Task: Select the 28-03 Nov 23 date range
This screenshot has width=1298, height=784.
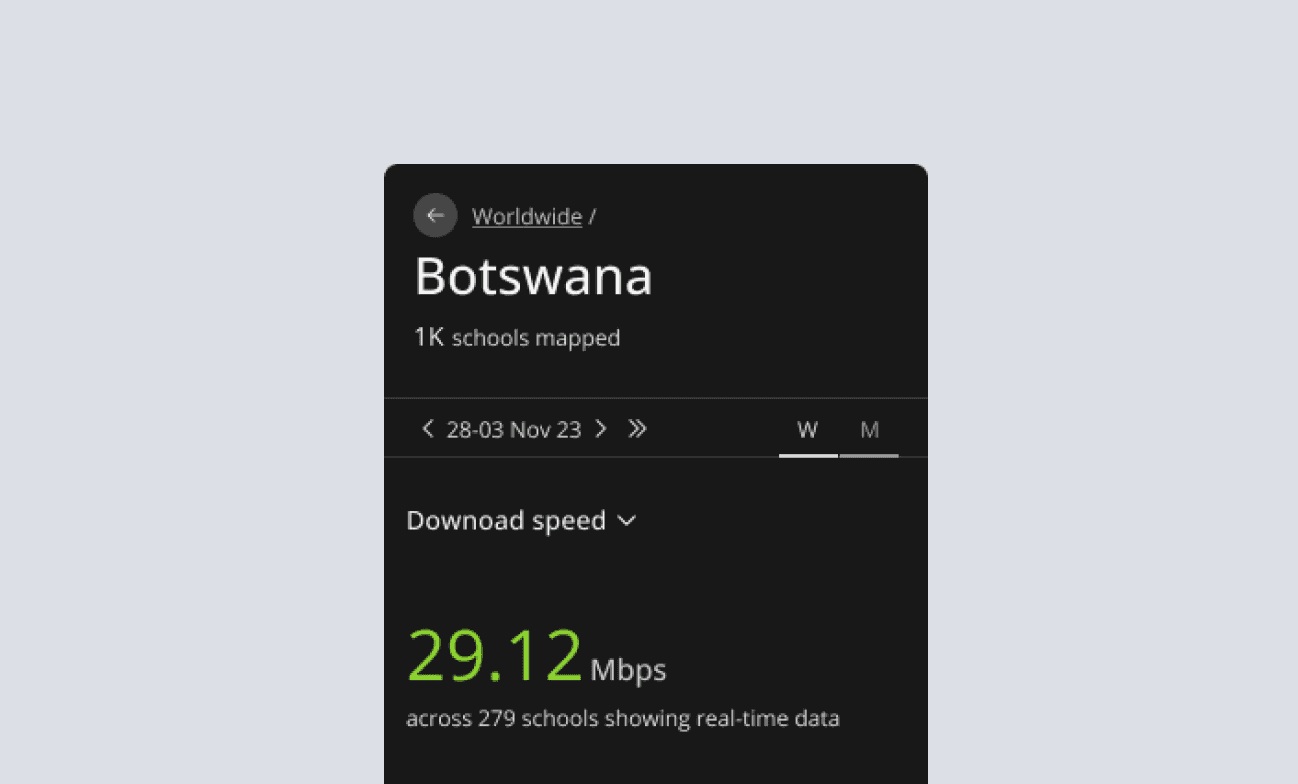Action: coord(514,430)
